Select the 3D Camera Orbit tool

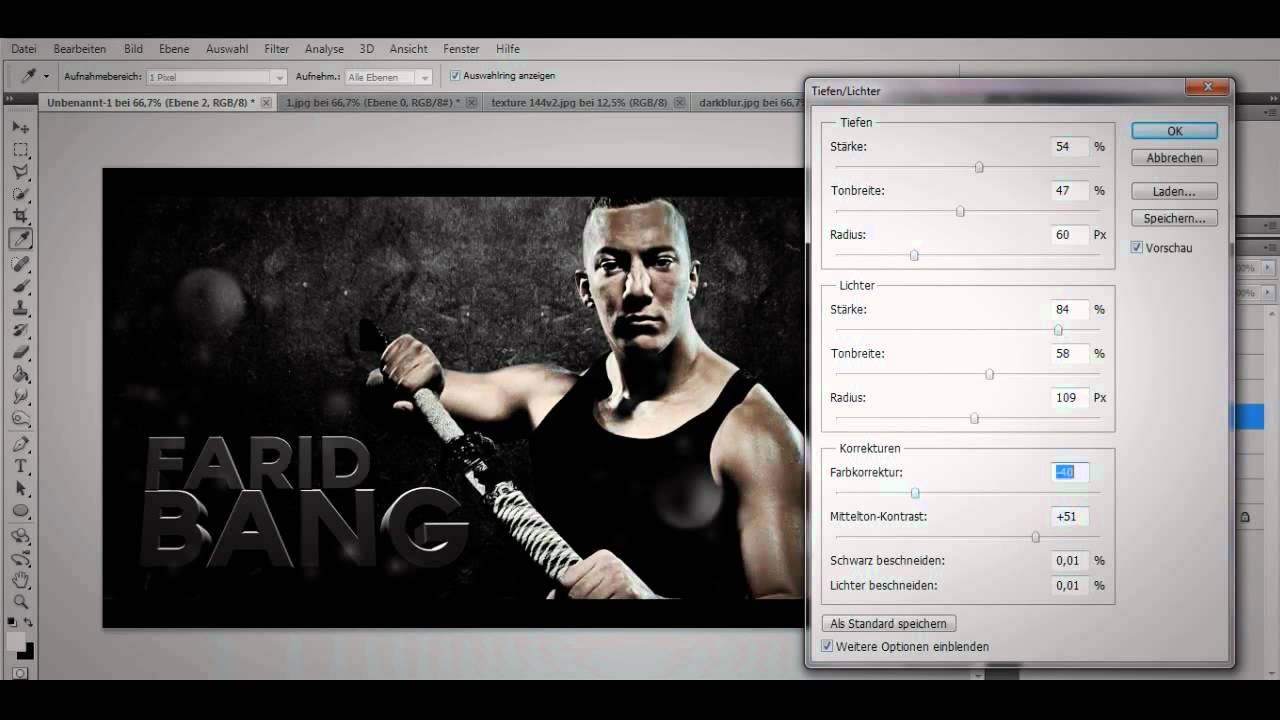tap(20, 558)
